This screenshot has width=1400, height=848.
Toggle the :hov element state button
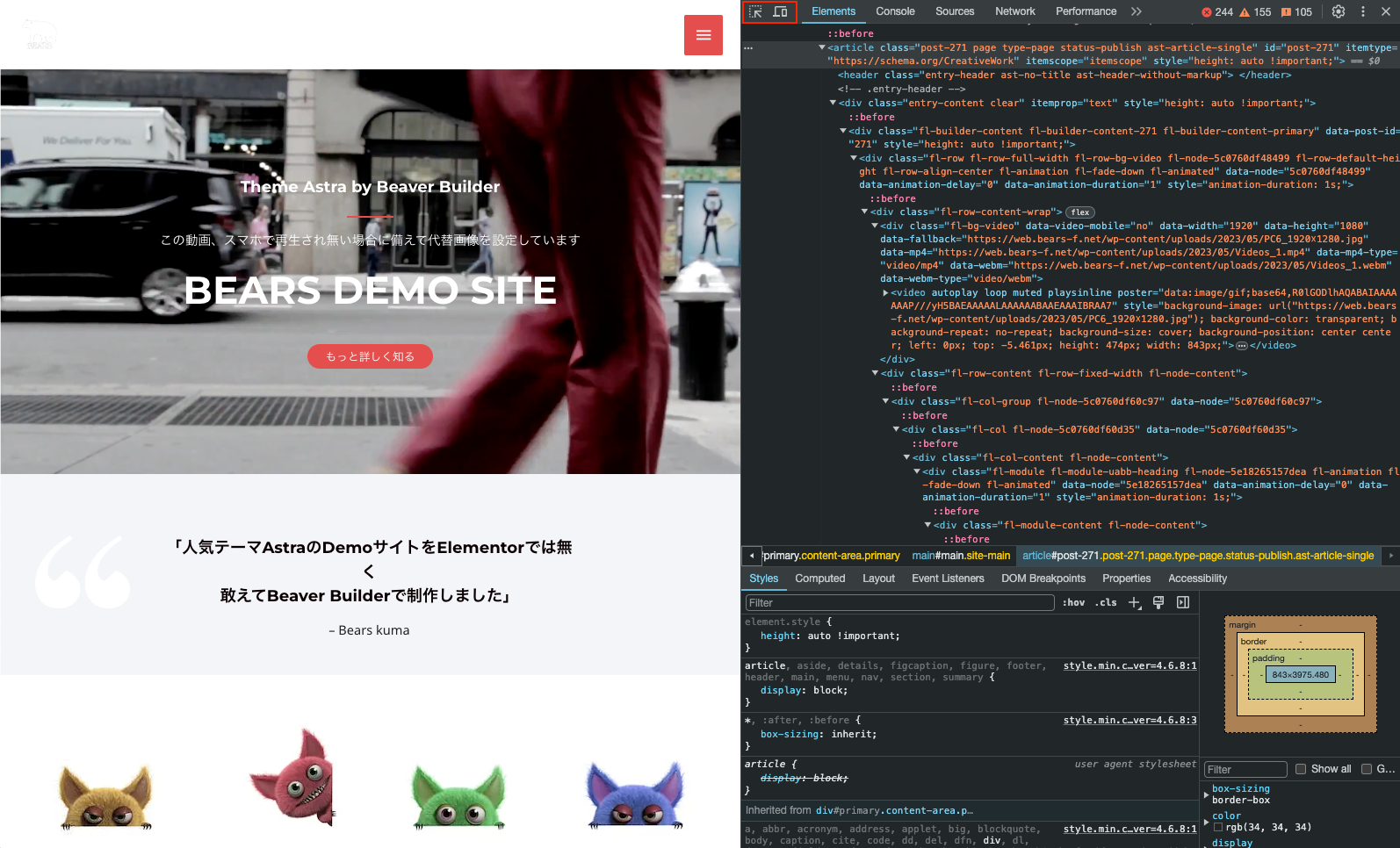click(x=1073, y=602)
